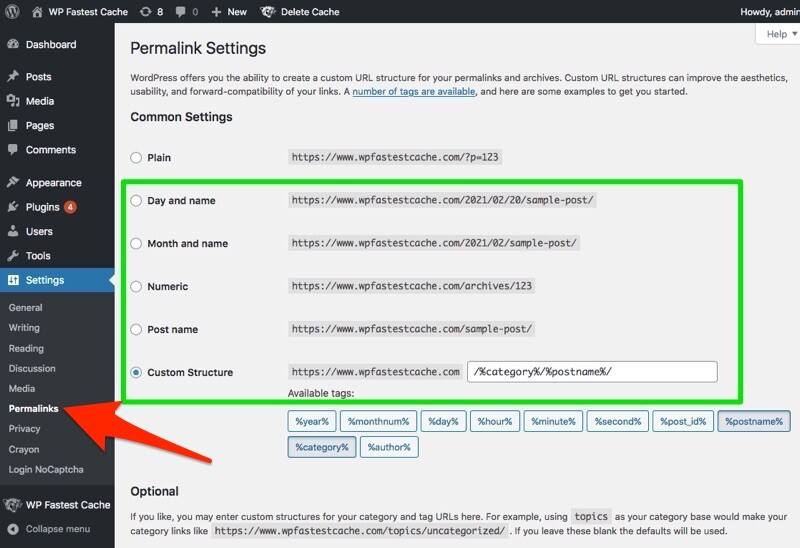Image resolution: width=800 pixels, height=548 pixels.
Task: Open the Permalinks settings submenu item
Action: (33, 409)
